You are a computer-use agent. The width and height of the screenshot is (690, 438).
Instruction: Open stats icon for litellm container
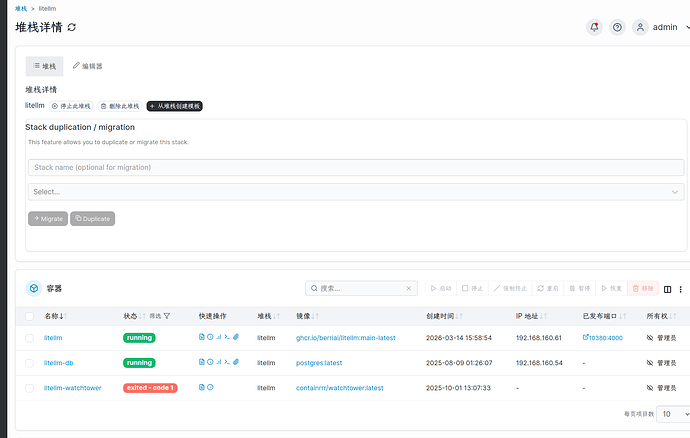(x=219, y=337)
